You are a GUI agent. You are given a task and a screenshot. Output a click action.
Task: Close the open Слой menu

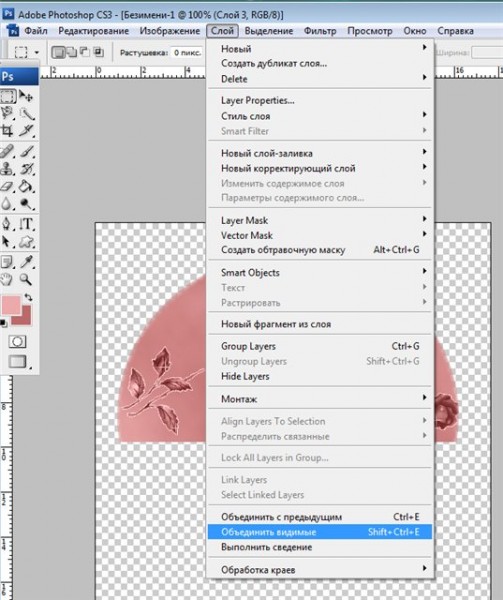click(222, 31)
